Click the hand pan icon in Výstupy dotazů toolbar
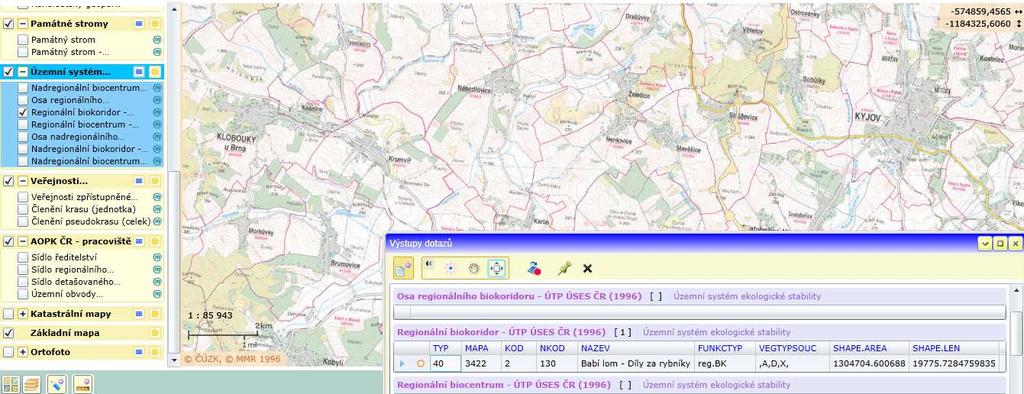Viewport: 1024px width, 394px height. pyautogui.click(x=473, y=268)
